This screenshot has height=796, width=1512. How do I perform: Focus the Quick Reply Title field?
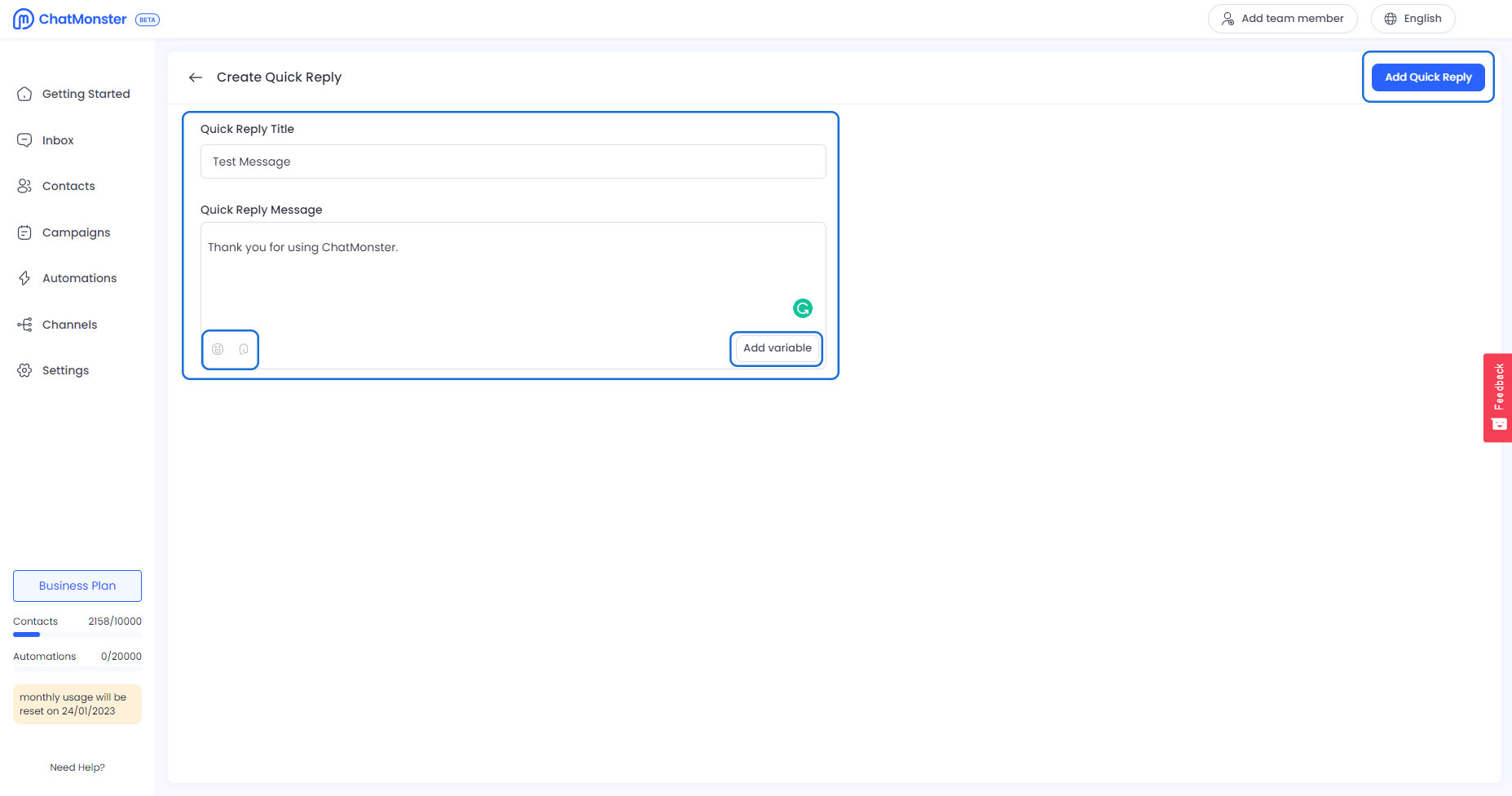(513, 161)
